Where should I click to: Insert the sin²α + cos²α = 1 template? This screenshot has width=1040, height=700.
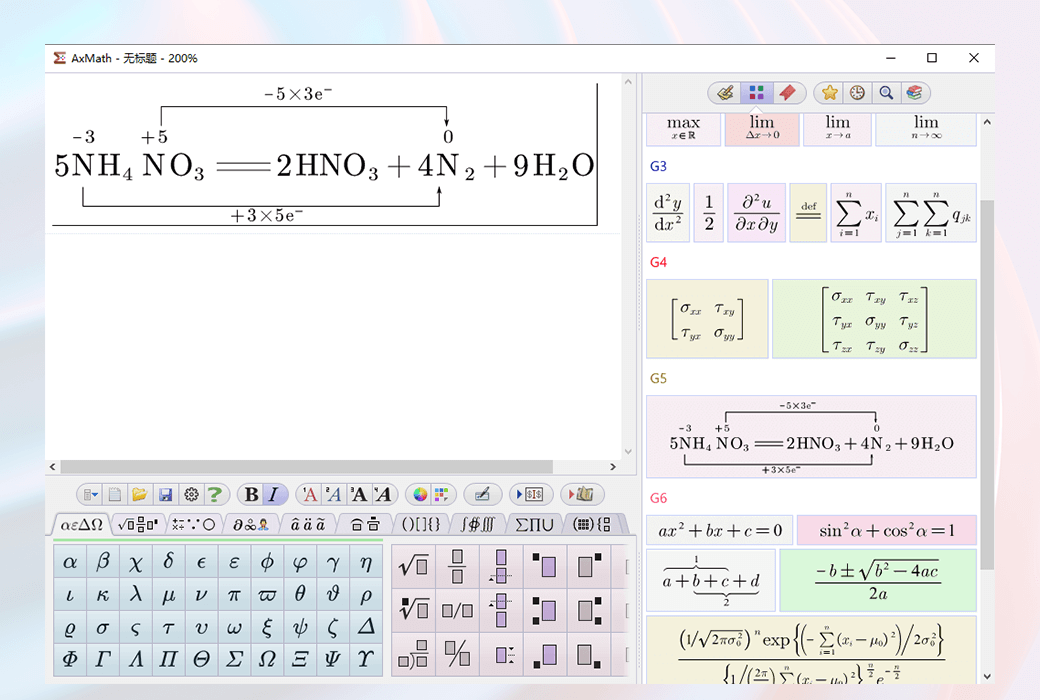click(886, 530)
